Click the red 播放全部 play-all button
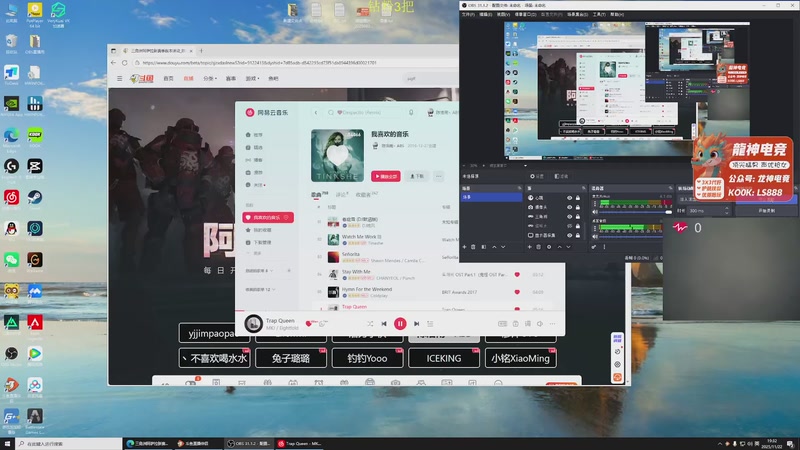The image size is (800, 450). (386, 176)
